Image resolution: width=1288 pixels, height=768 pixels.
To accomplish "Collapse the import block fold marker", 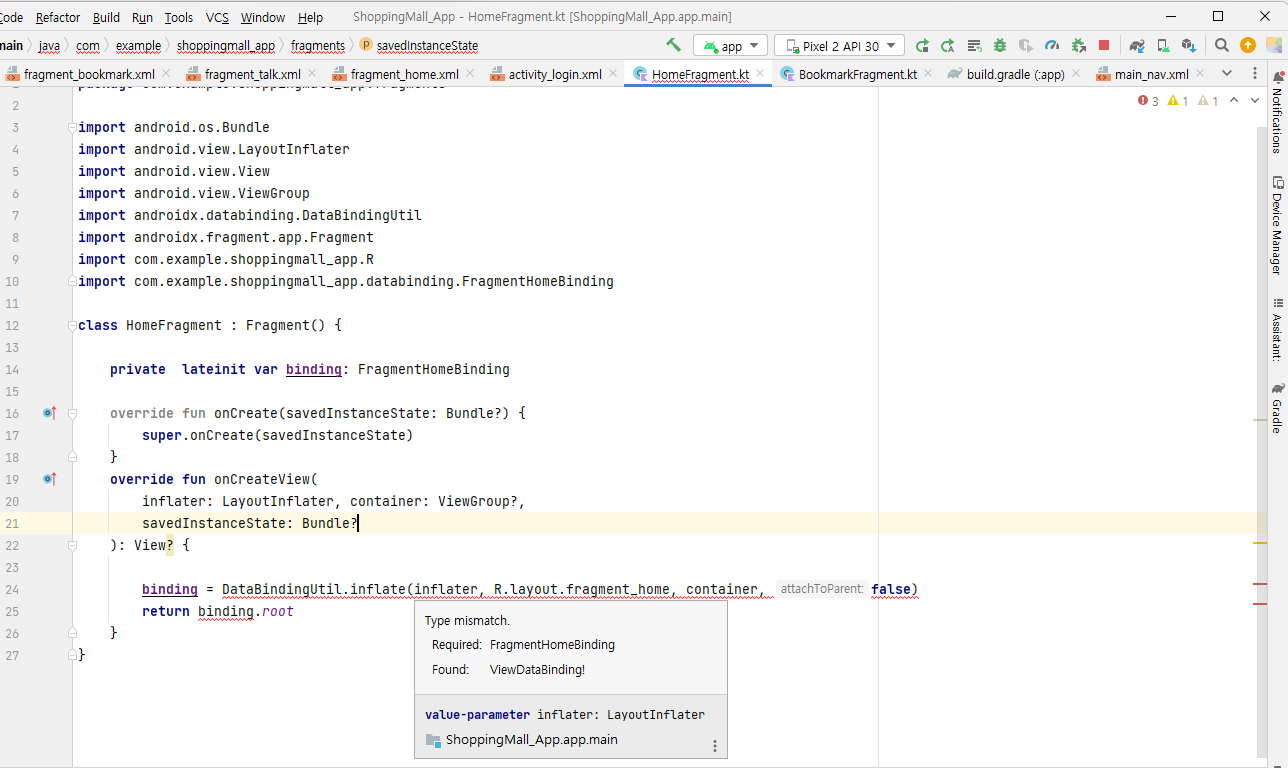I will 72,127.
